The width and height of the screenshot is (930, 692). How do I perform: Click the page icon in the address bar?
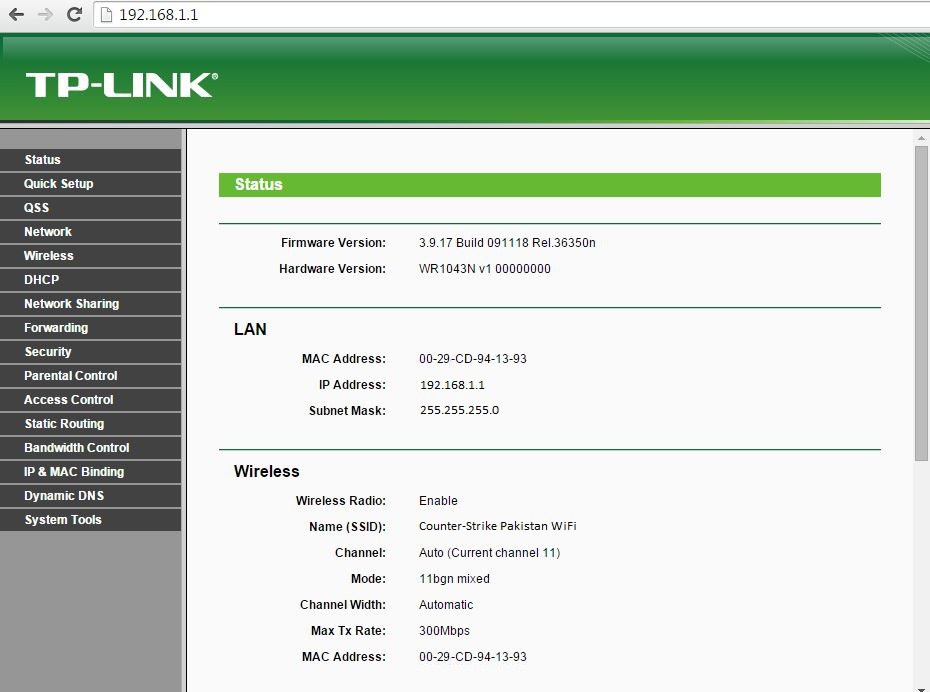pos(105,15)
